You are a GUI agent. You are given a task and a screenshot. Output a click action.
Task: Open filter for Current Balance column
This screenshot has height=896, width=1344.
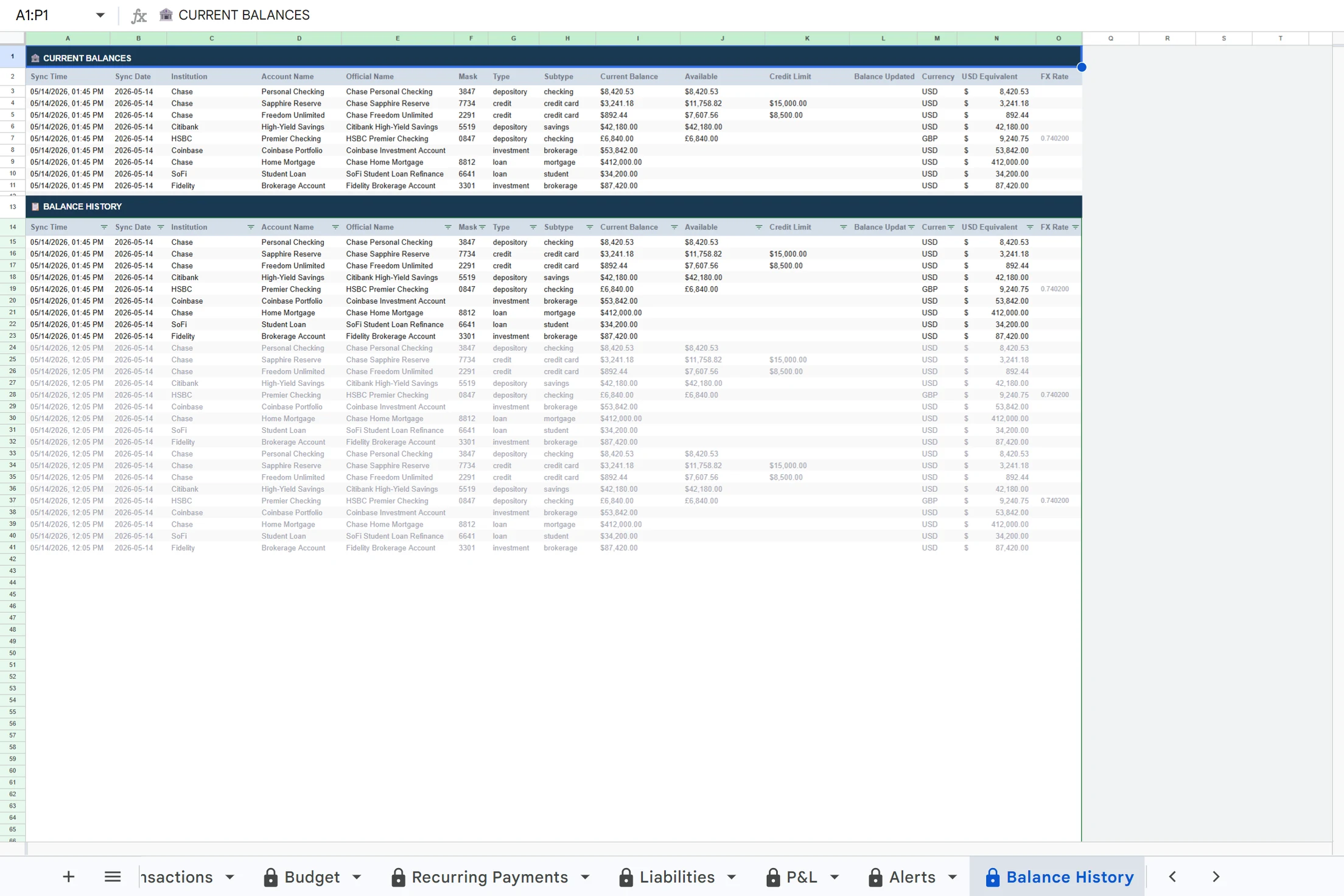tap(674, 227)
